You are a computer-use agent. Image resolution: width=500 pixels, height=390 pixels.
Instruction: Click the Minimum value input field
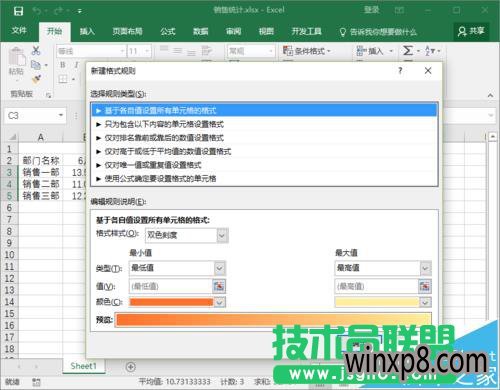[170, 286]
